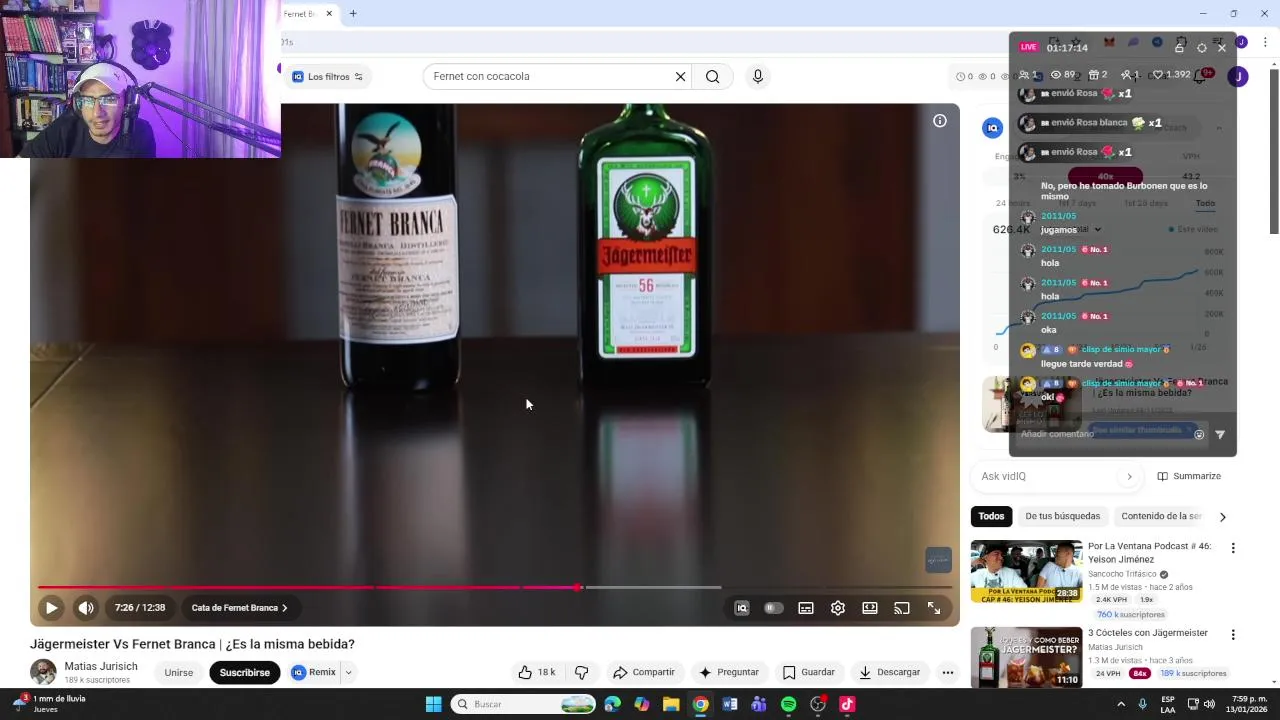This screenshot has width=1280, height=720.
Task: Open the 'Cata de Fernet Branca' chapter list
Action: coord(239,608)
